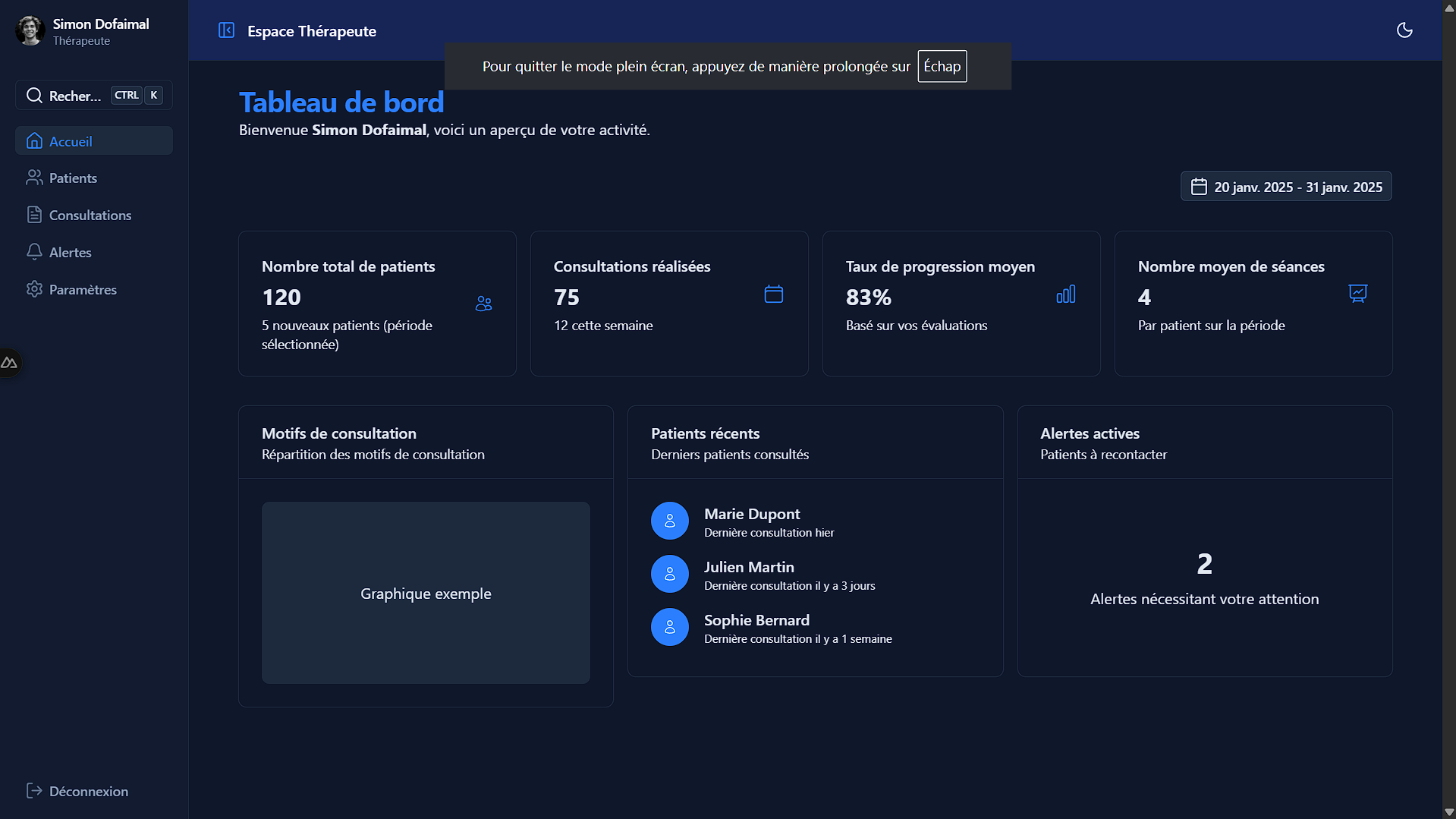This screenshot has height=819, width=1456.
Task: Click the search magnifier icon
Action: 34,96
